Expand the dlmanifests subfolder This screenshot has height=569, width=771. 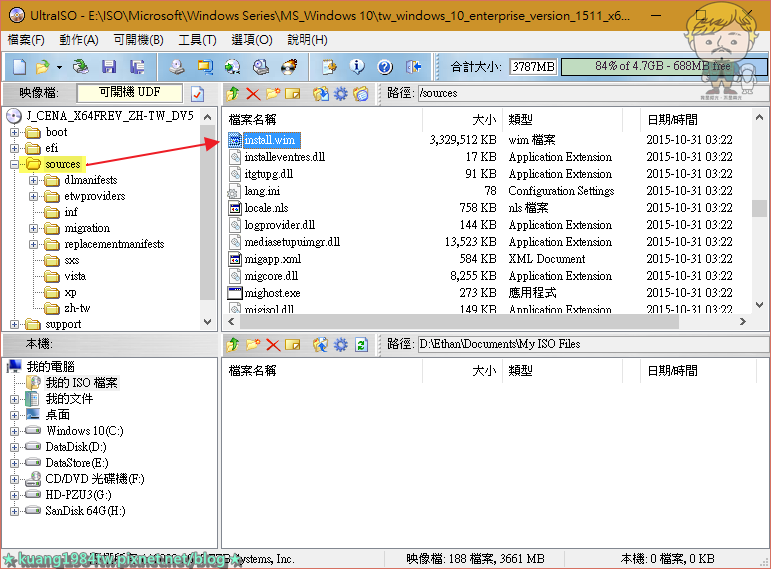pos(33,180)
